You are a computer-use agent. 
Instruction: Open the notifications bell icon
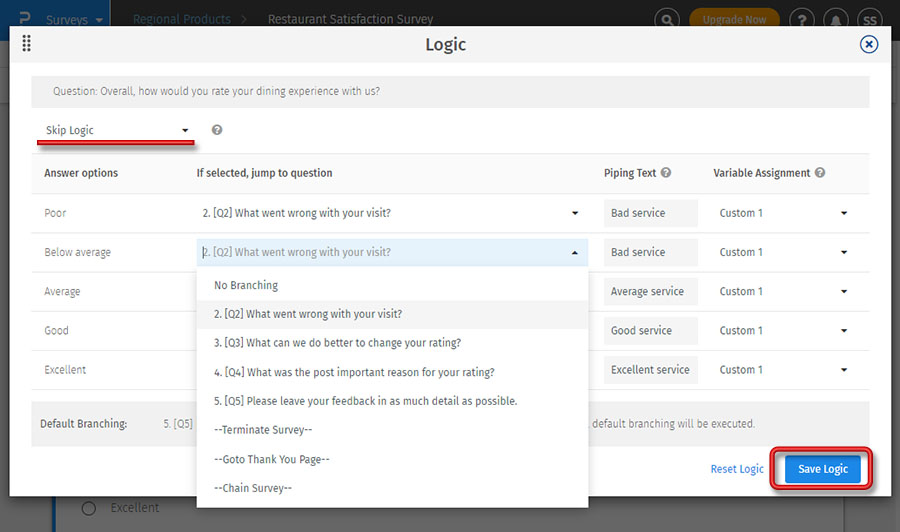pos(836,20)
